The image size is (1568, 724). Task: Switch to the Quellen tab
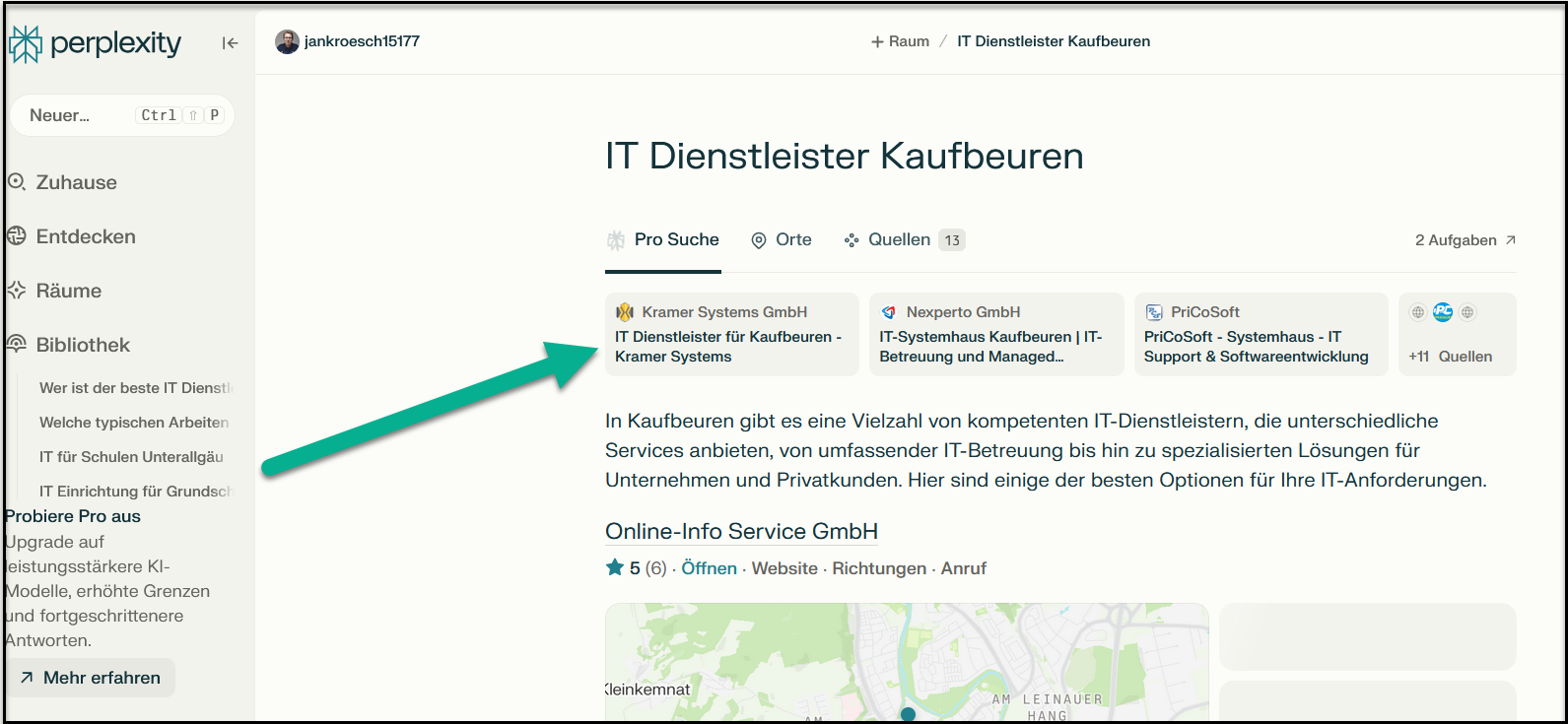[x=904, y=239]
